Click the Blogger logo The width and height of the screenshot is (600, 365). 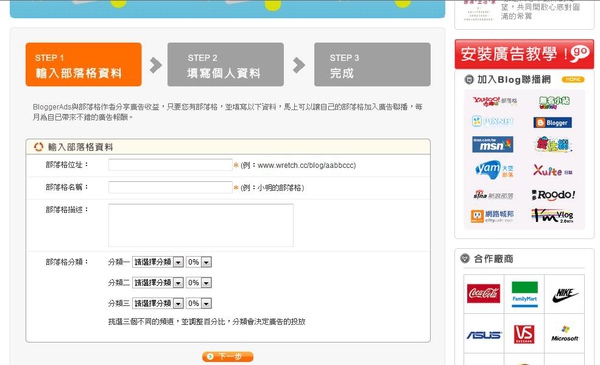pyautogui.click(x=553, y=122)
